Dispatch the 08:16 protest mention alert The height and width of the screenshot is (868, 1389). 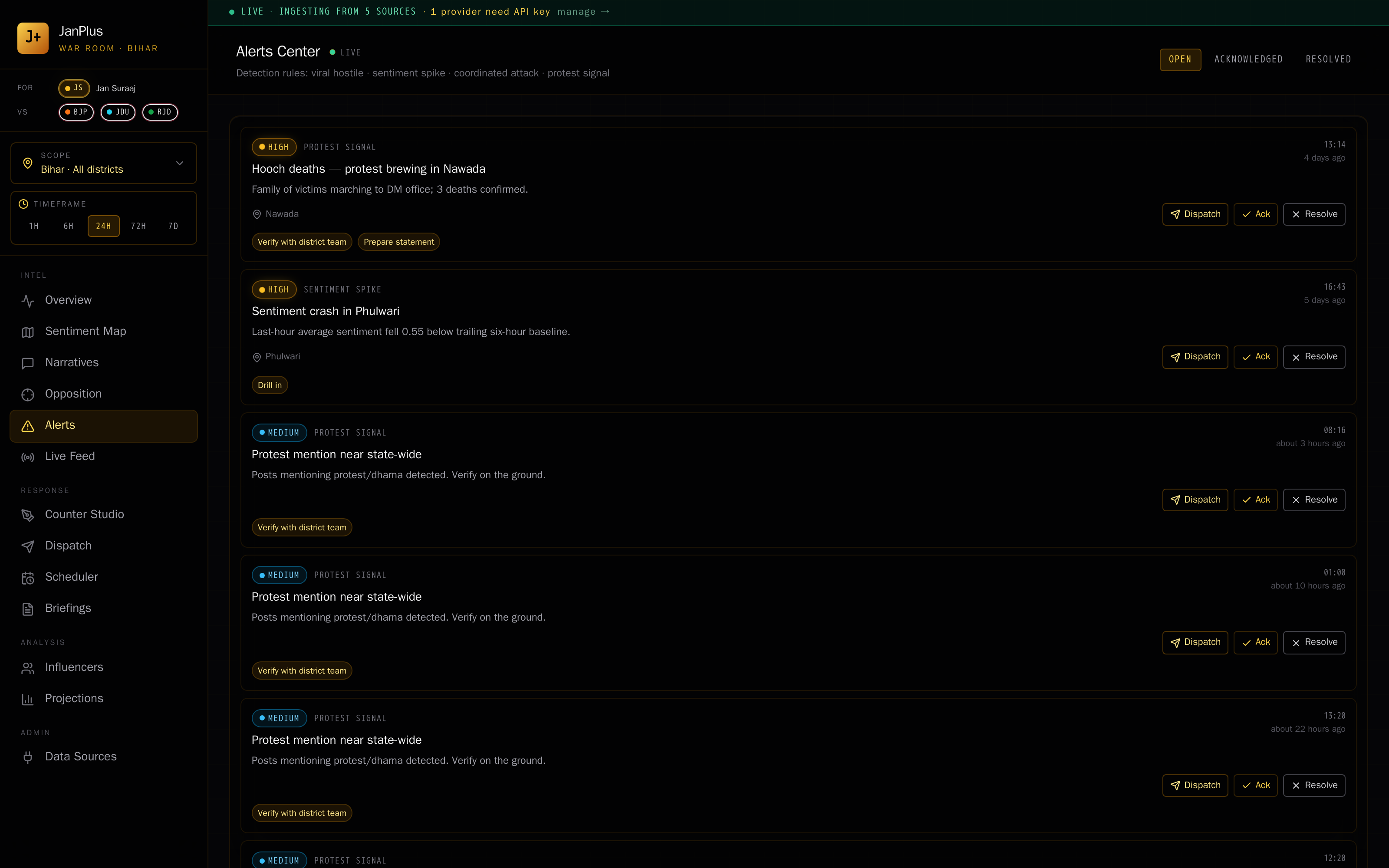tap(1195, 500)
